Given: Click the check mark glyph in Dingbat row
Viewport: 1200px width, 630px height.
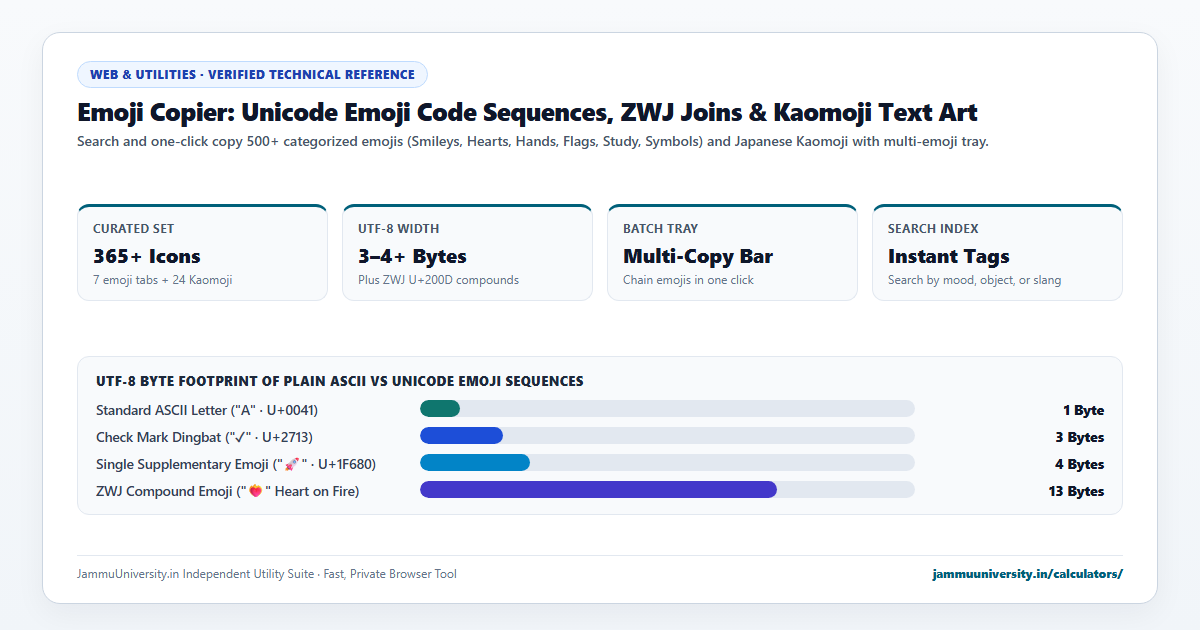Looking at the screenshot, I should coord(238,437).
